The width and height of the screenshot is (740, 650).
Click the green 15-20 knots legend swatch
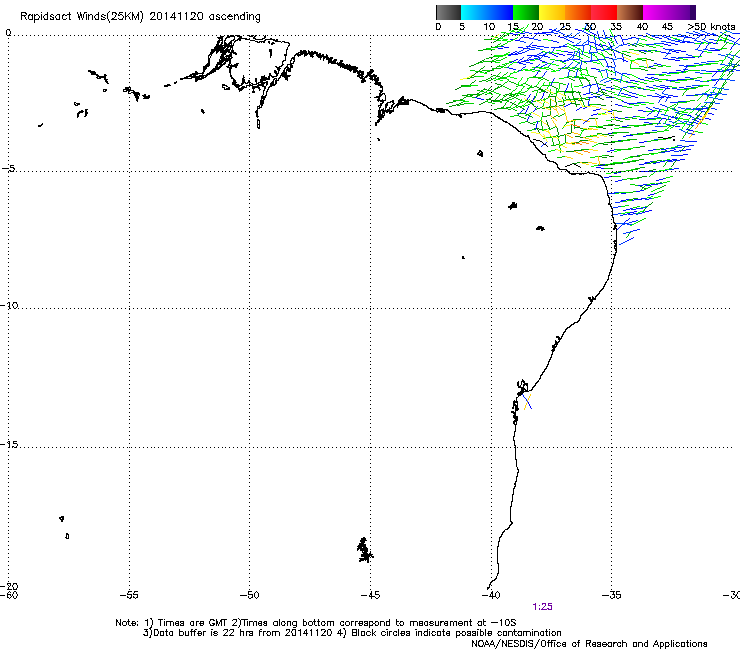click(526, 12)
